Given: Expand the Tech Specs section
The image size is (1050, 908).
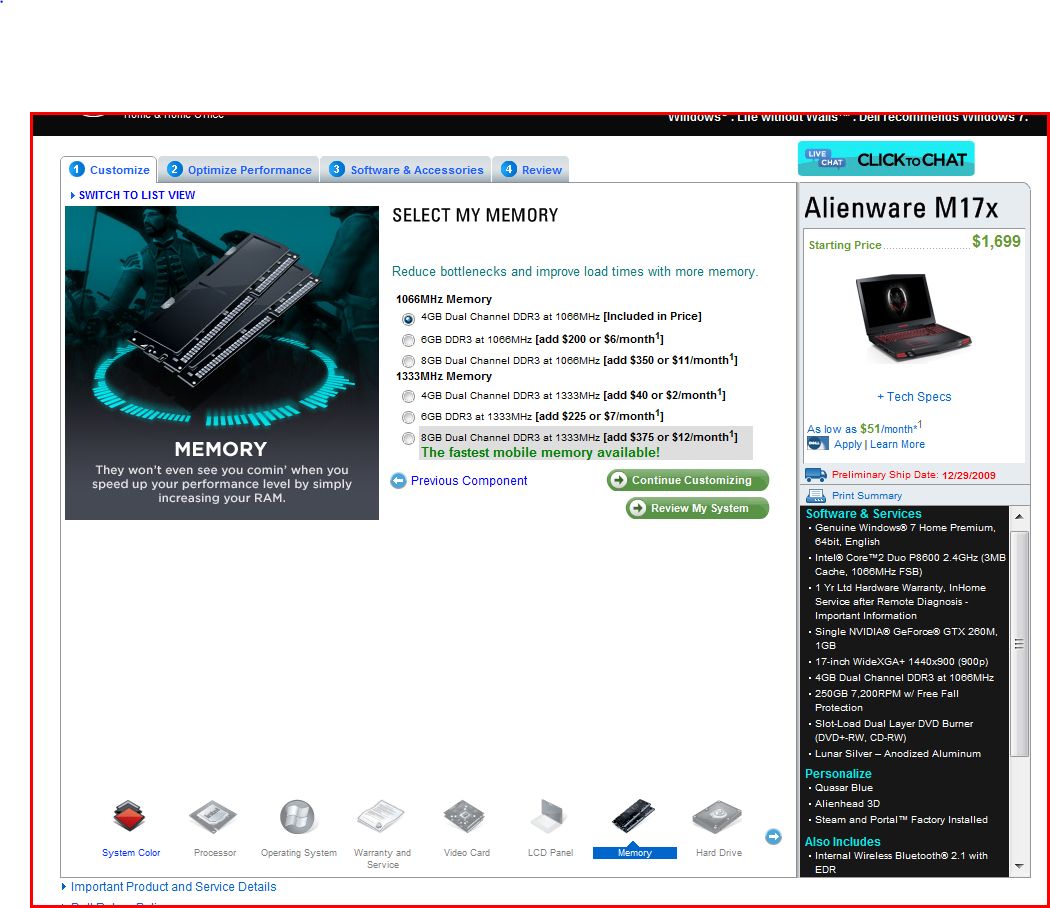Looking at the screenshot, I should coord(914,396).
